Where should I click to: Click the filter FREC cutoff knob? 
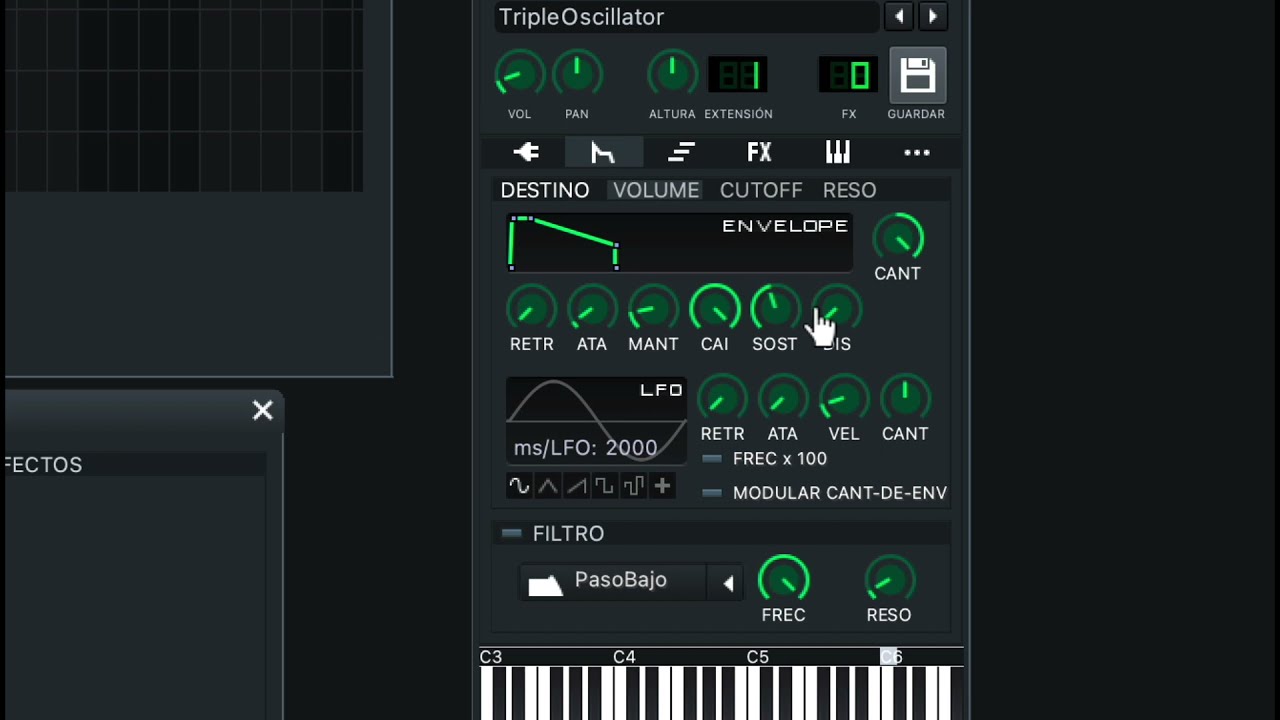click(783, 579)
